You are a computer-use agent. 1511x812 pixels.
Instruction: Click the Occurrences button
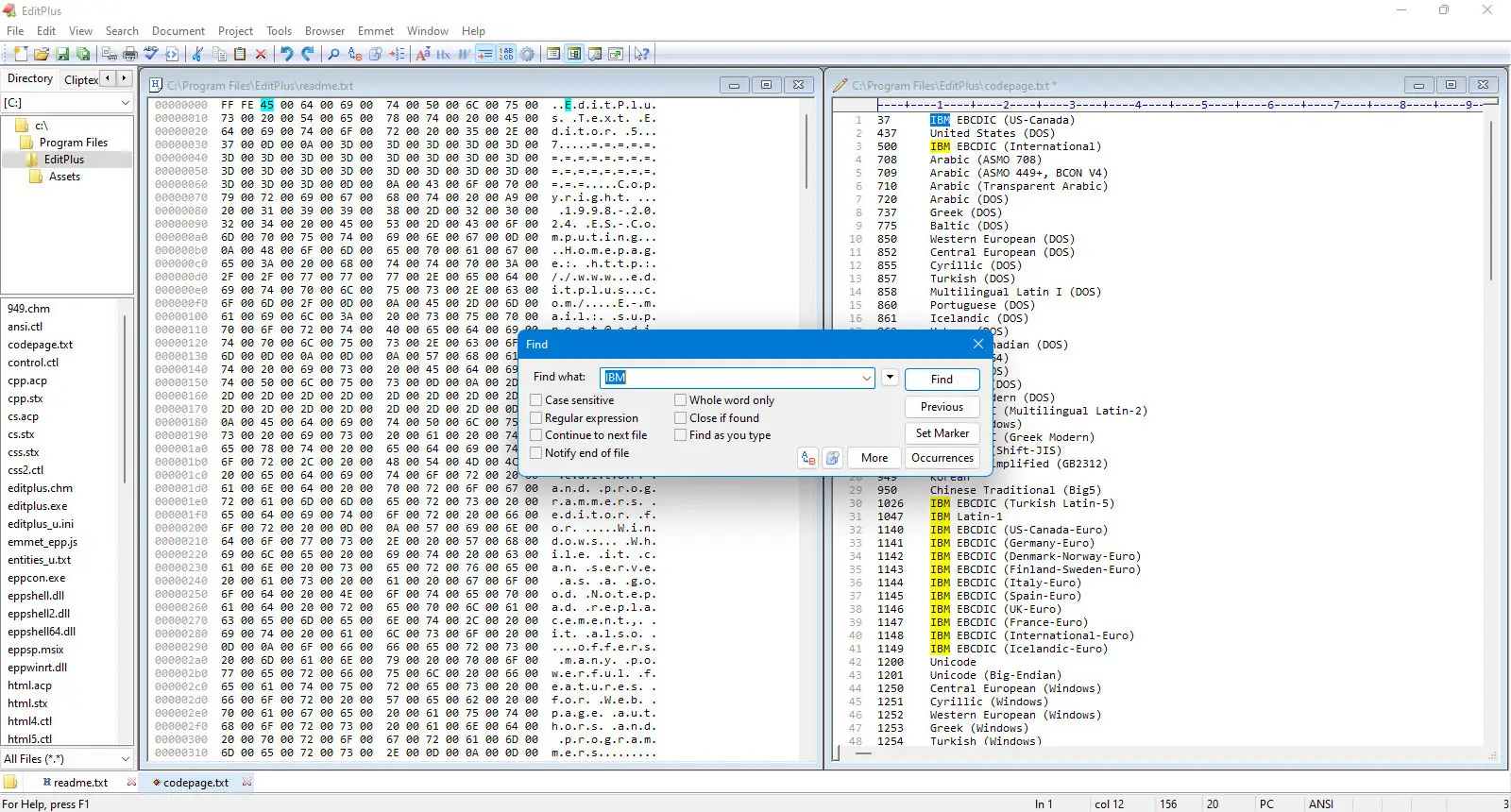click(x=942, y=458)
